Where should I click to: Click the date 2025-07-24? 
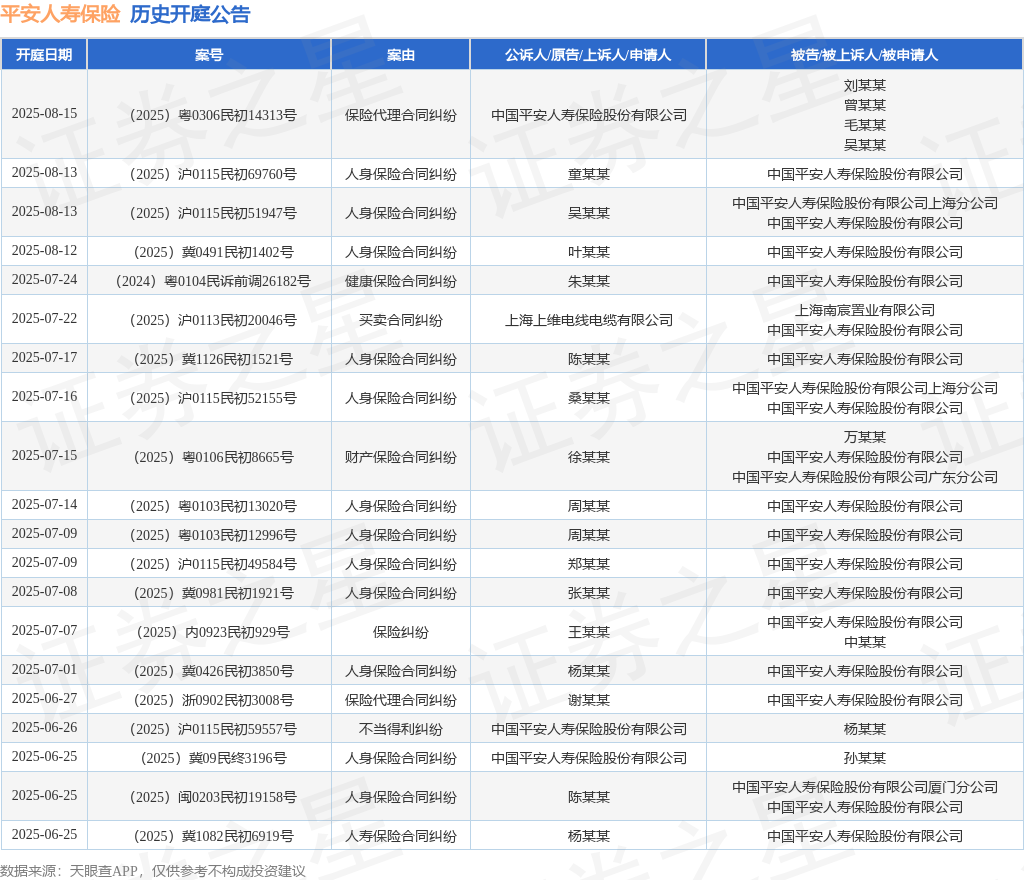tap(44, 279)
